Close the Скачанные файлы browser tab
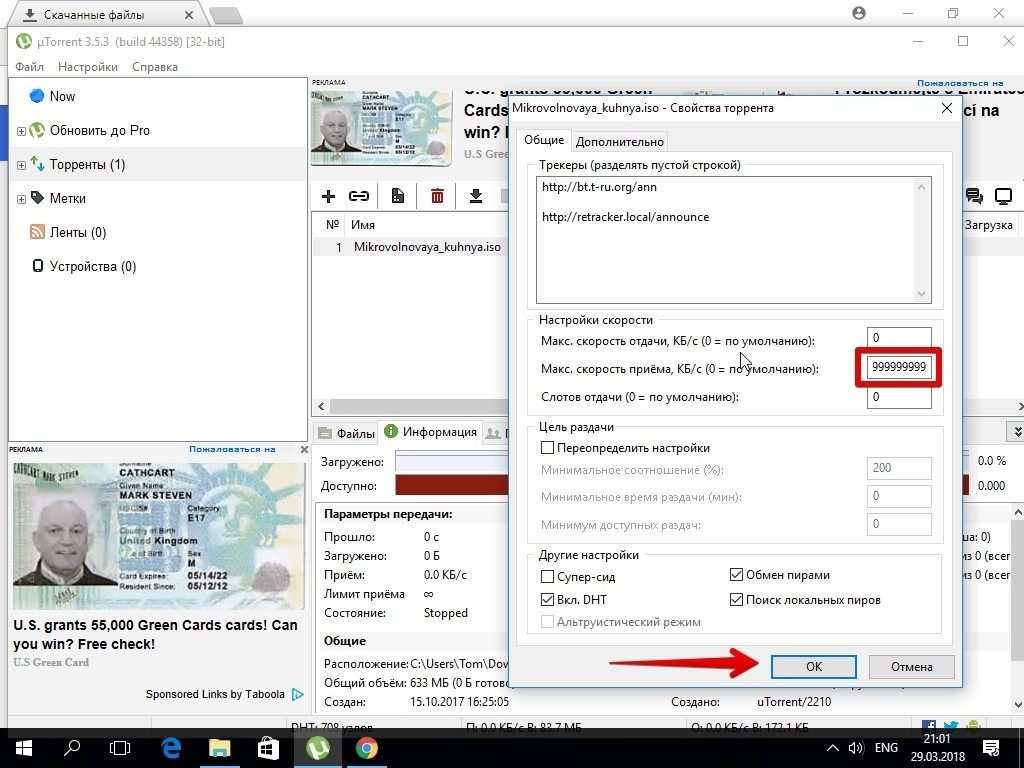1024x768 pixels. [x=189, y=15]
